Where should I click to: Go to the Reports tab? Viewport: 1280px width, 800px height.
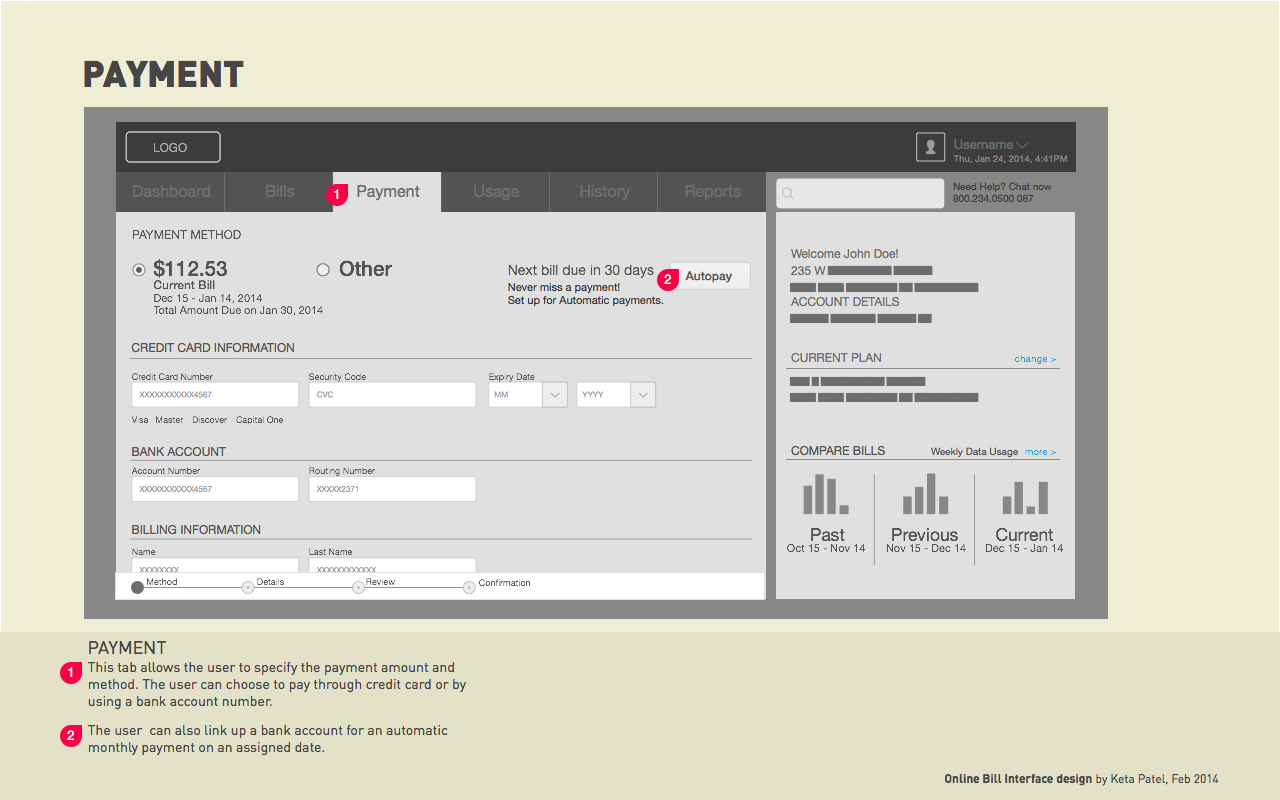click(712, 192)
